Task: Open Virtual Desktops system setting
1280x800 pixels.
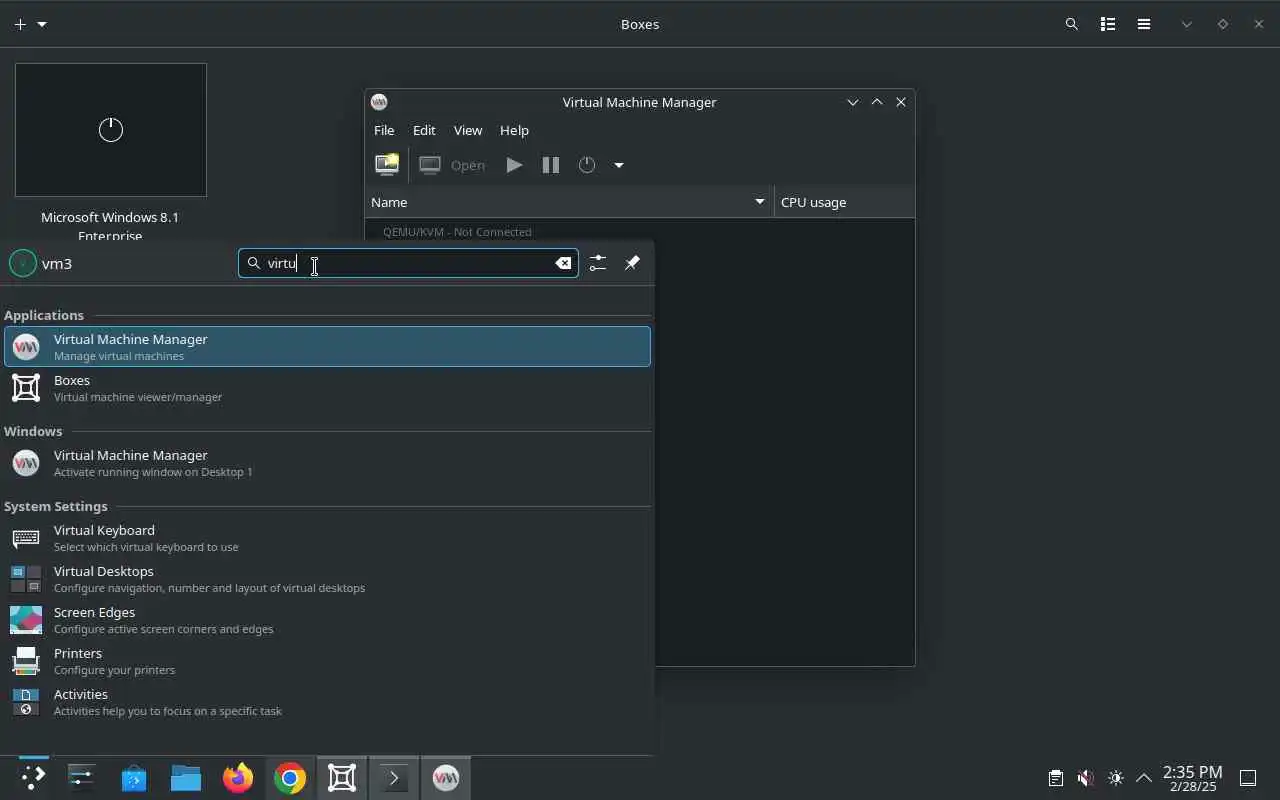Action: 327,579
